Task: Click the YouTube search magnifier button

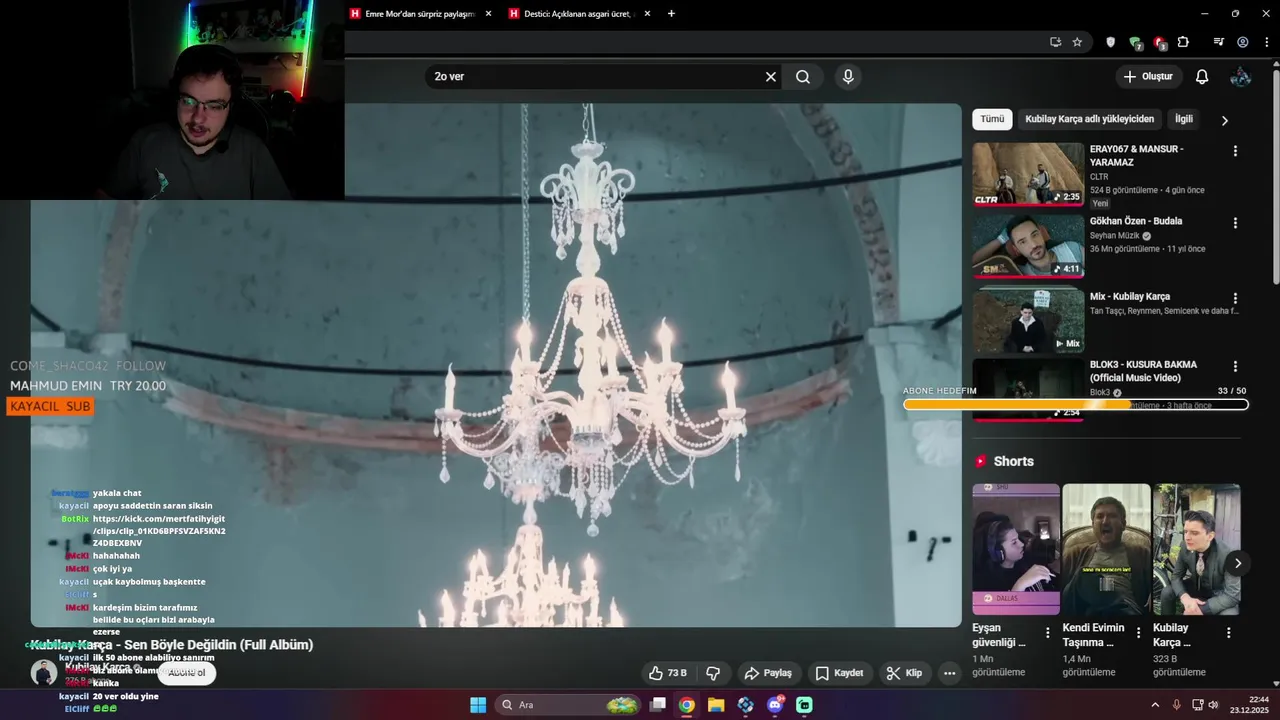Action: 803,77
